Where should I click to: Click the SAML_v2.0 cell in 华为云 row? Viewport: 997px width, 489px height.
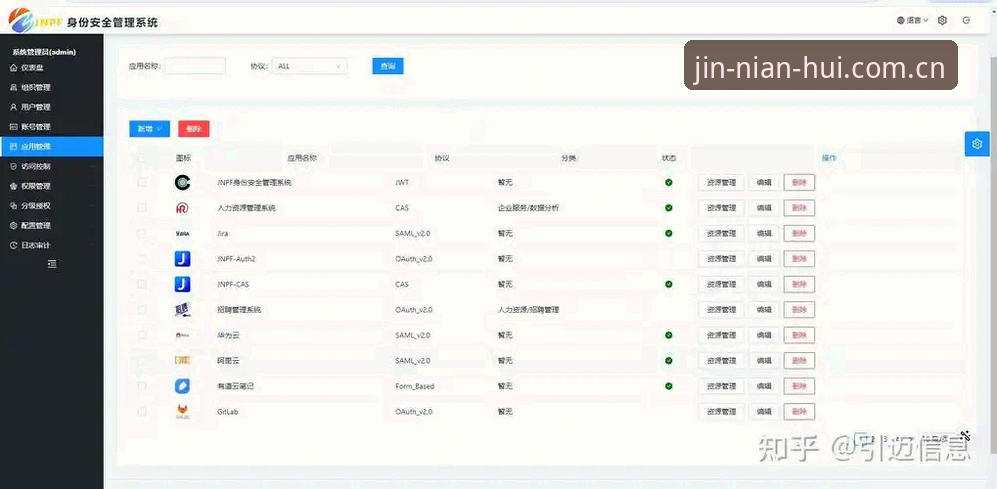click(x=413, y=335)
